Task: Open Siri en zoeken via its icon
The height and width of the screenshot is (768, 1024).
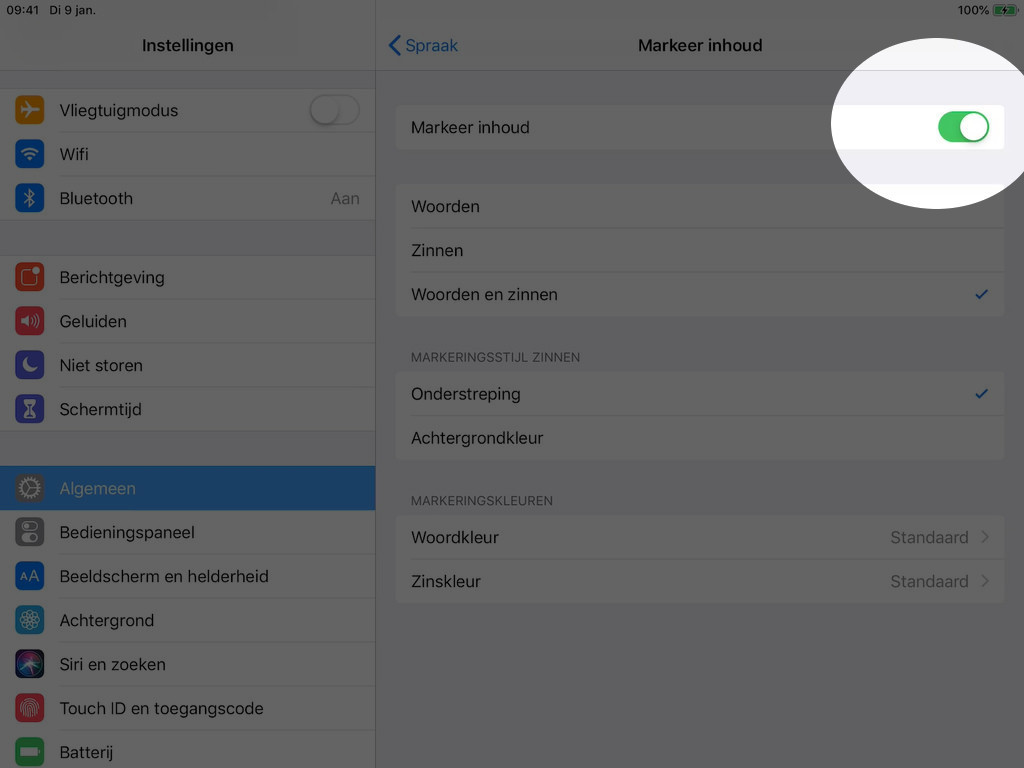Action: (29, 664)
